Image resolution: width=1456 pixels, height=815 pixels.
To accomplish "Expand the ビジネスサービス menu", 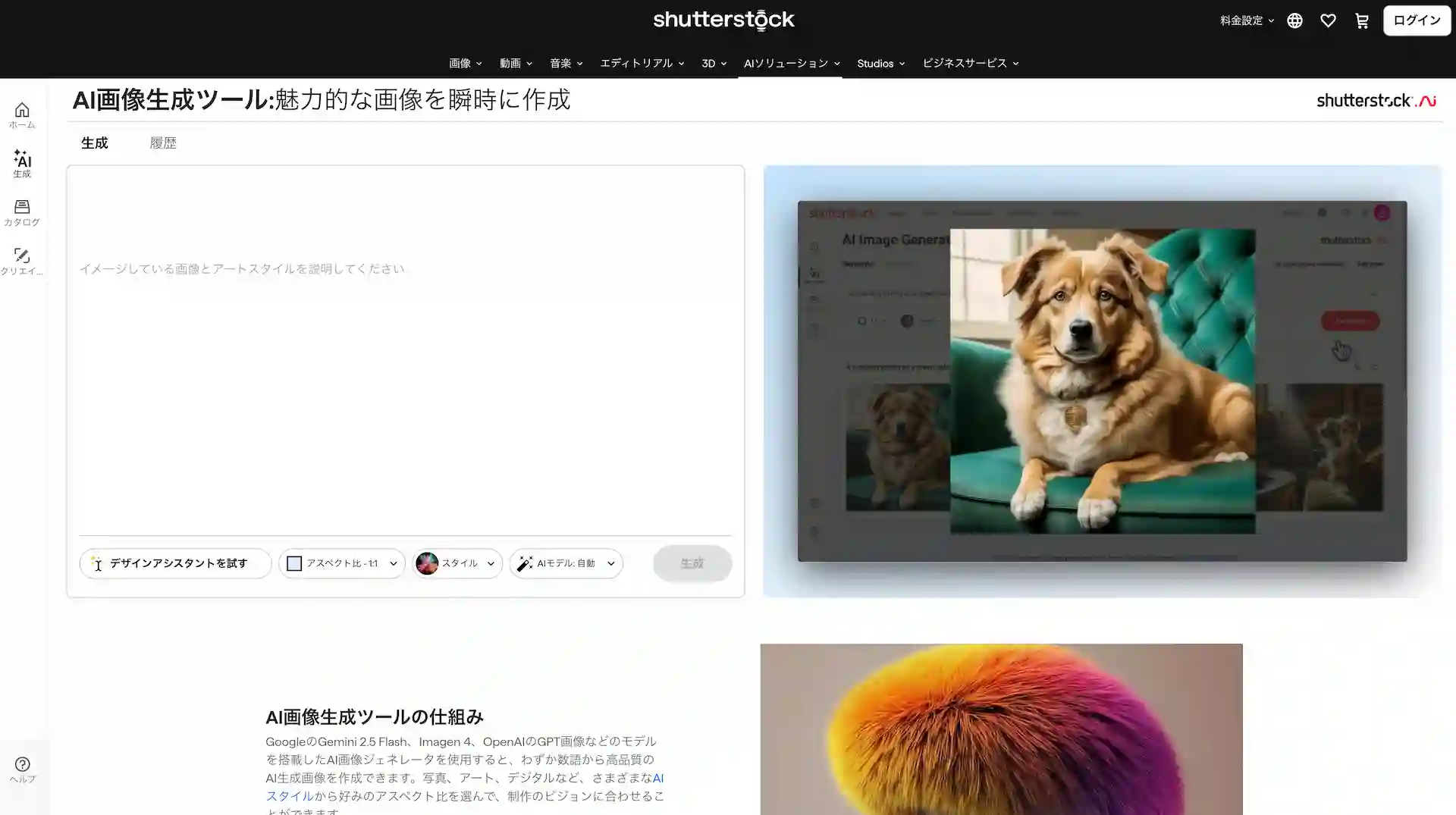I will pos(971,64).
